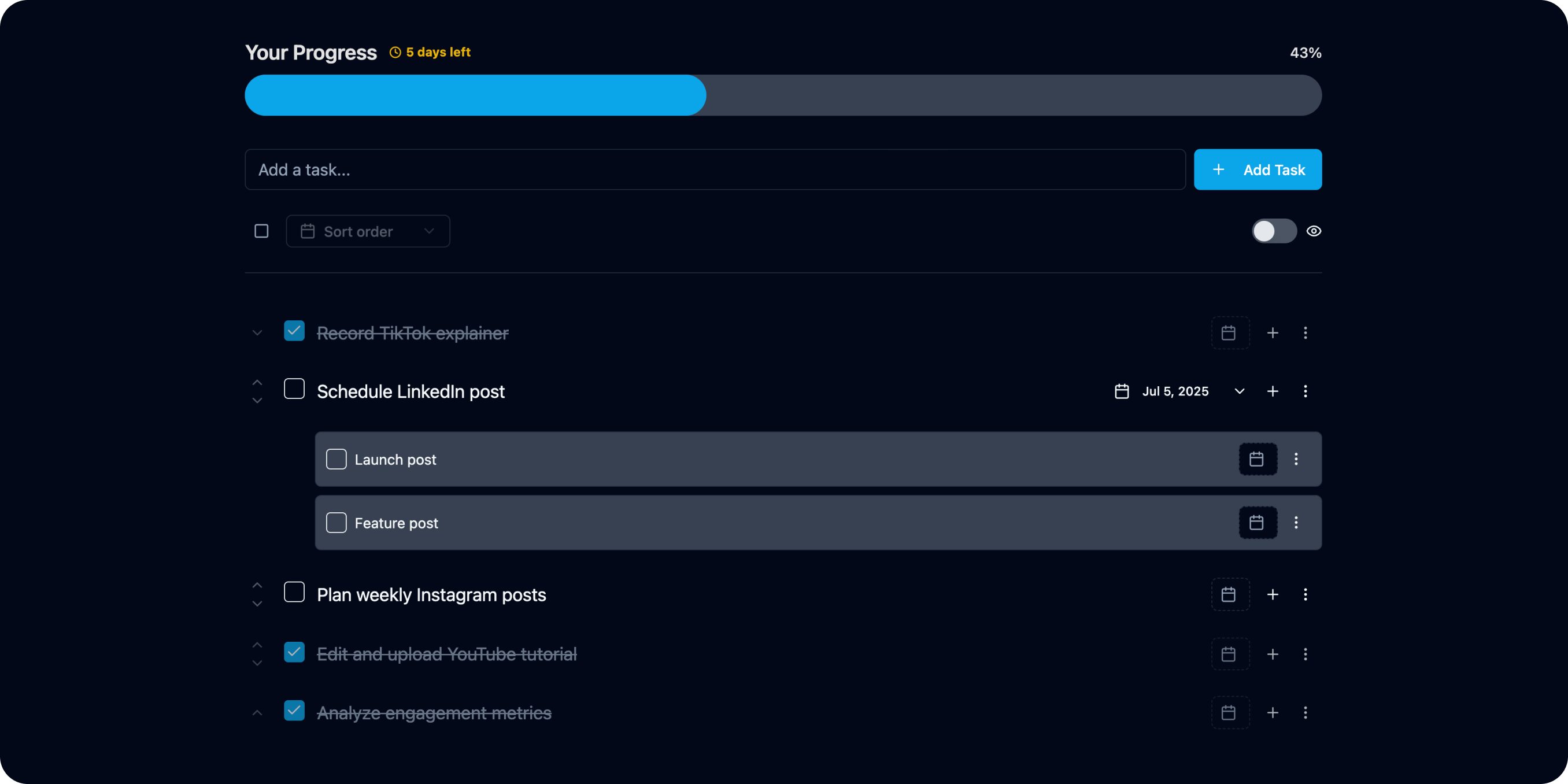Click calendar icon on Record TikTok explainer
Image resolution: width=1568 pixels, height=784 pixels.
pos(1229,333)
